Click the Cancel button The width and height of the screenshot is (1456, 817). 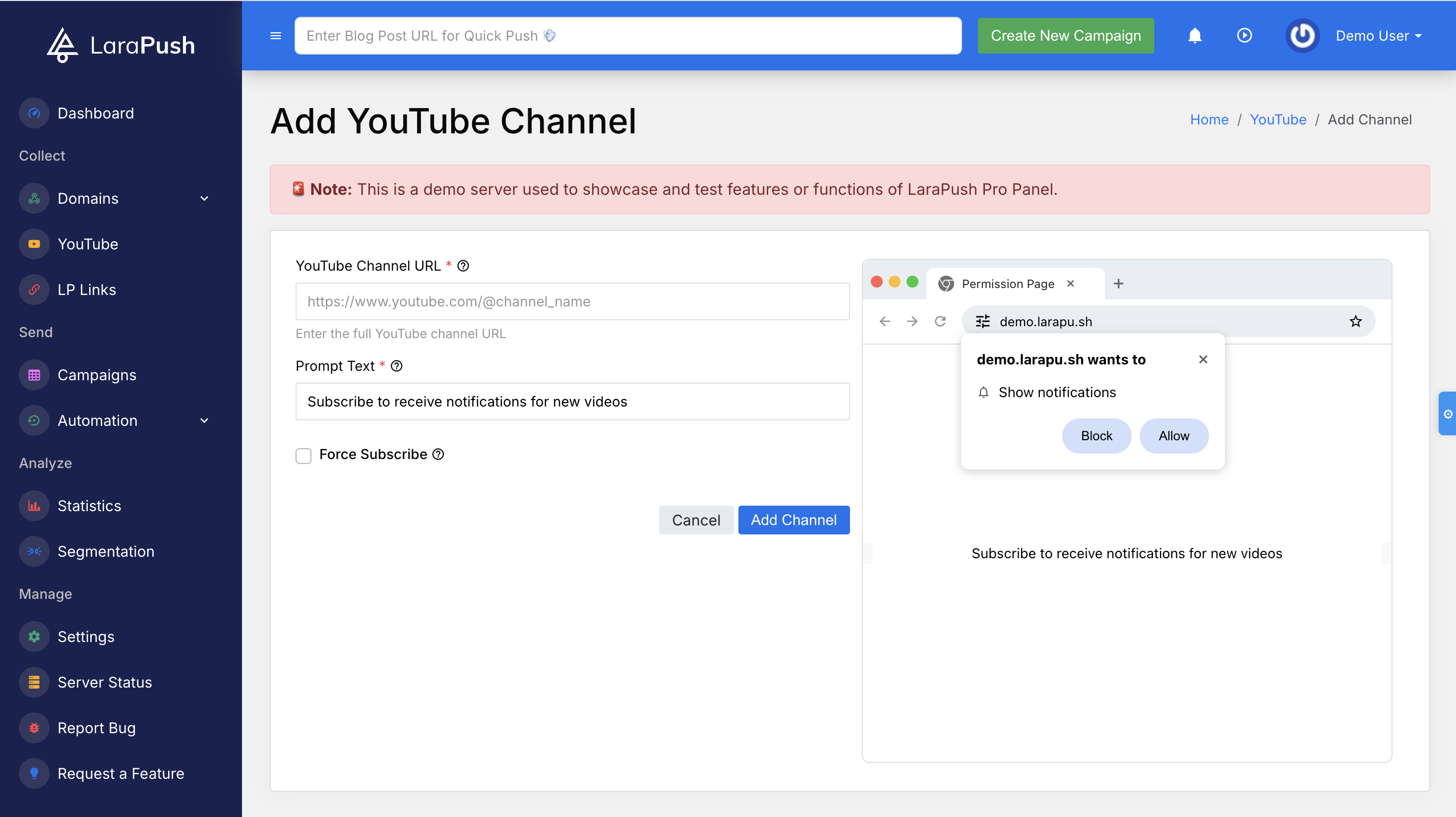point(696,520)
